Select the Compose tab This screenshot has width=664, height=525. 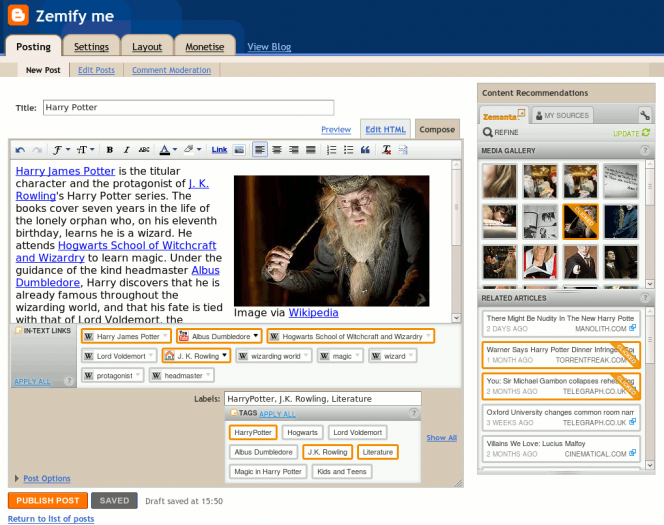pos(437,129)
